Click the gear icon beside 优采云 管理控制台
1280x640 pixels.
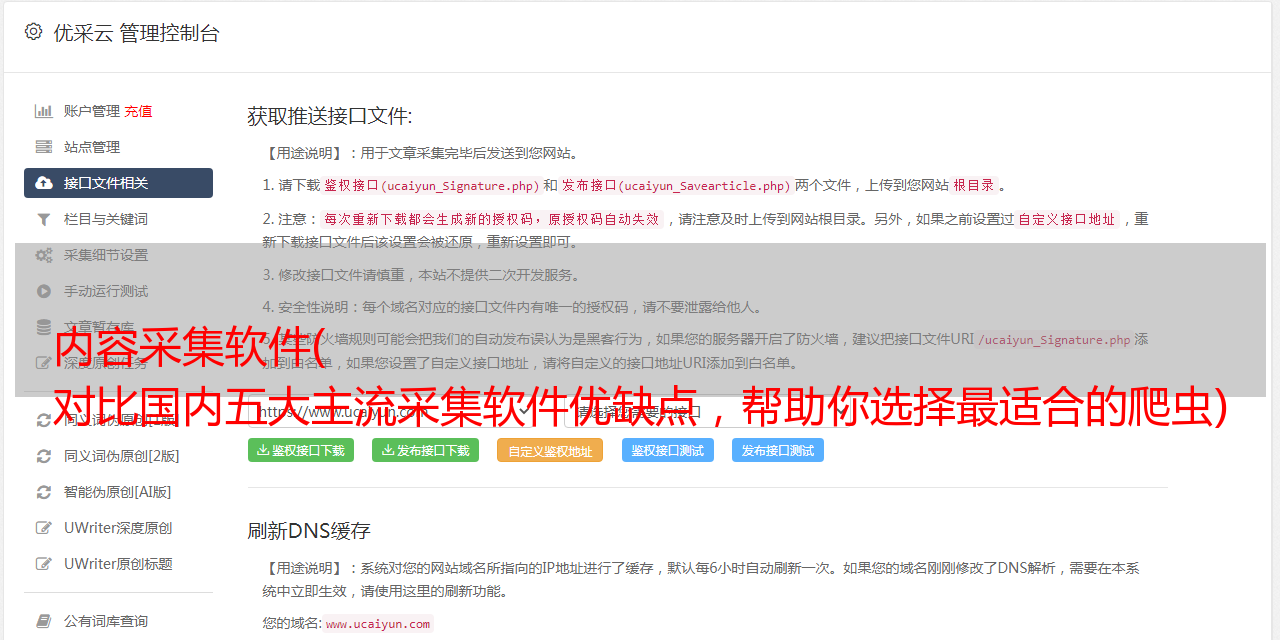[x=33, y=32]
